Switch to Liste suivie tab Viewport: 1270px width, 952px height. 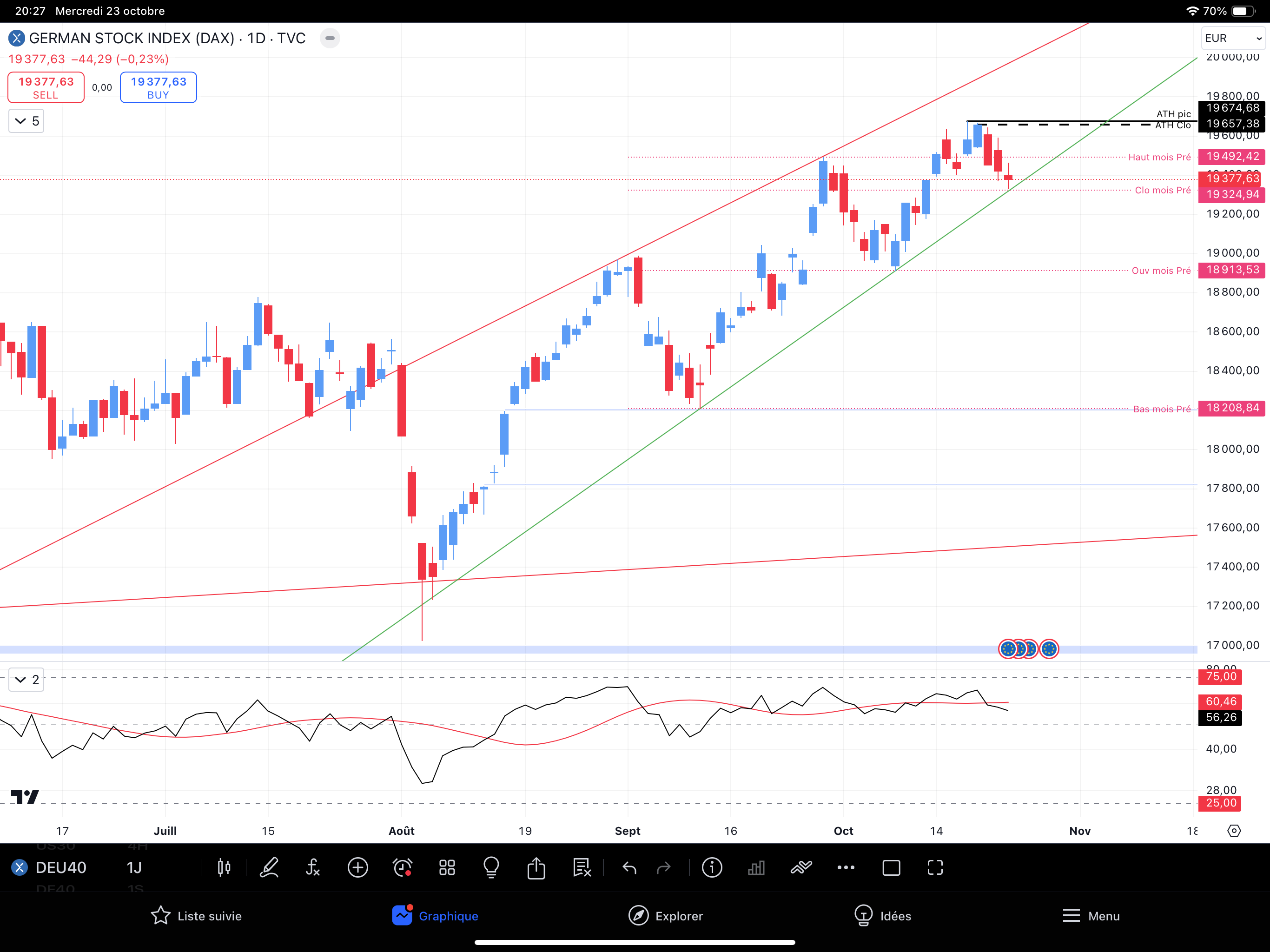point(196,916)
